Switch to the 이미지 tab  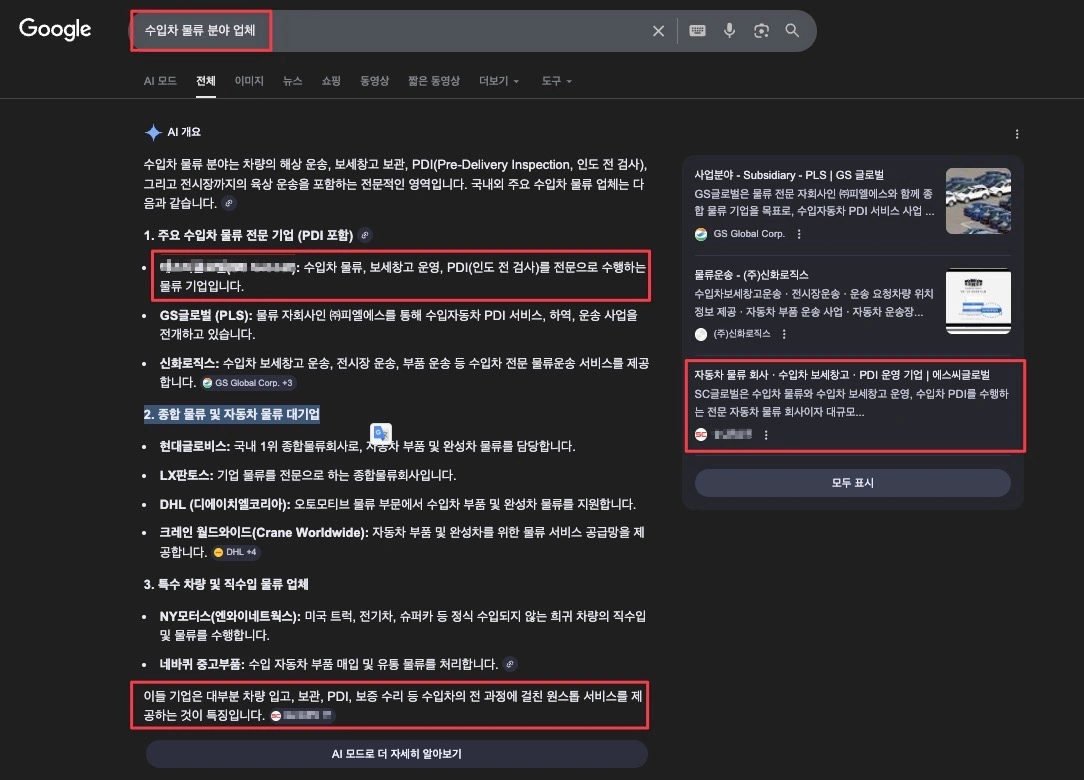tap(248, 81)
